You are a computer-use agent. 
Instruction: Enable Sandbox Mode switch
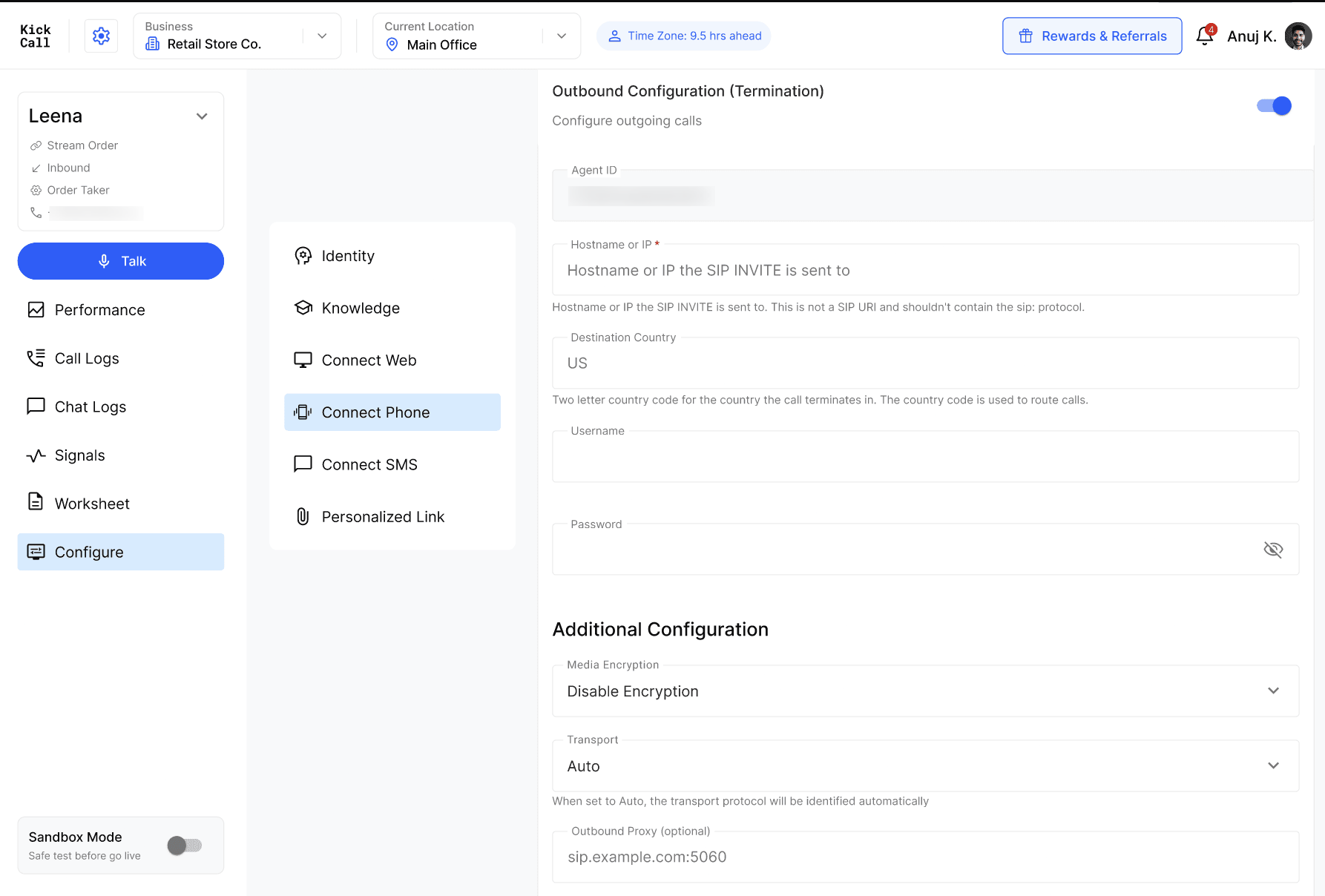click(x=184, y=845)
